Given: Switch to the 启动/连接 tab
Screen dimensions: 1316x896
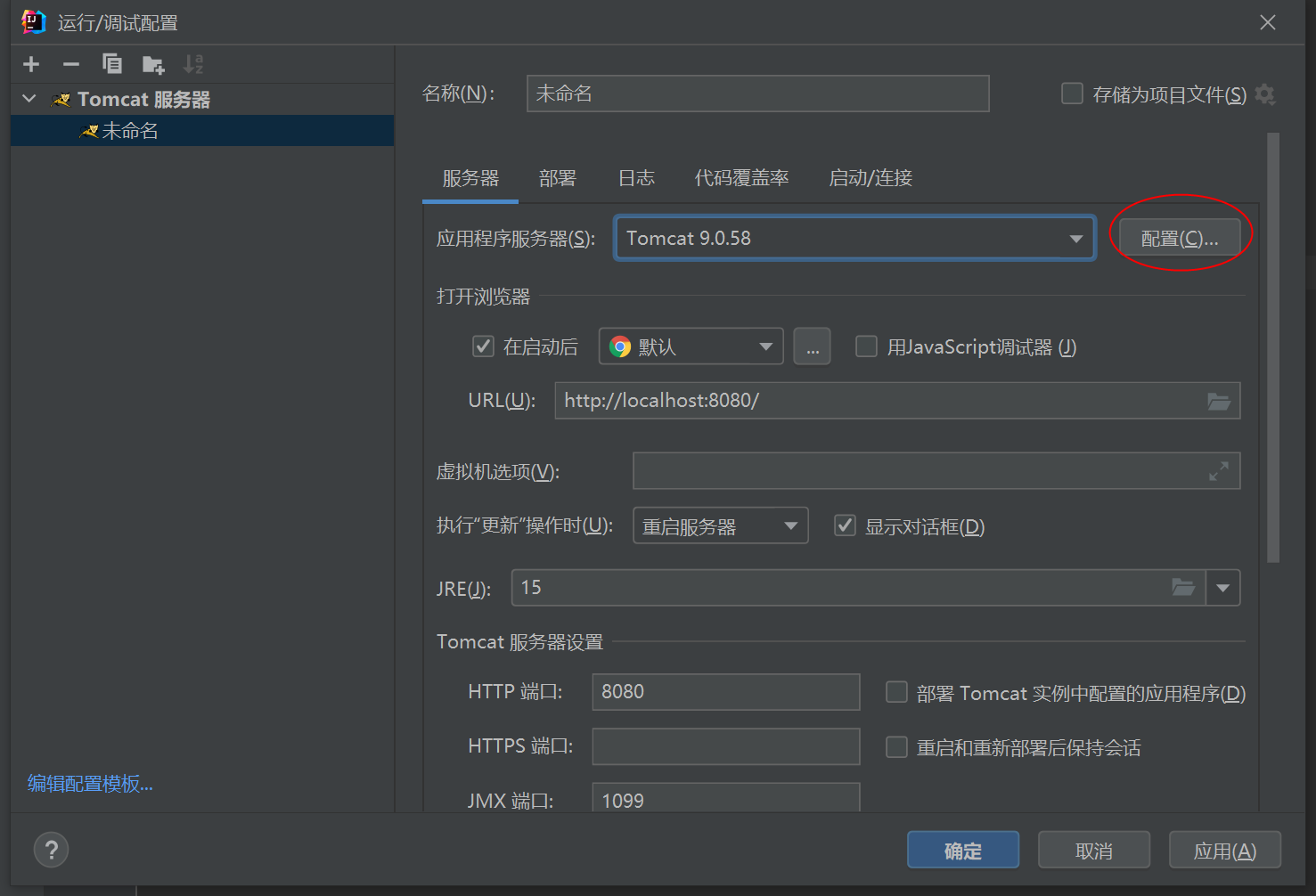Looking at the screenshot, I should (x=871, y=178).
